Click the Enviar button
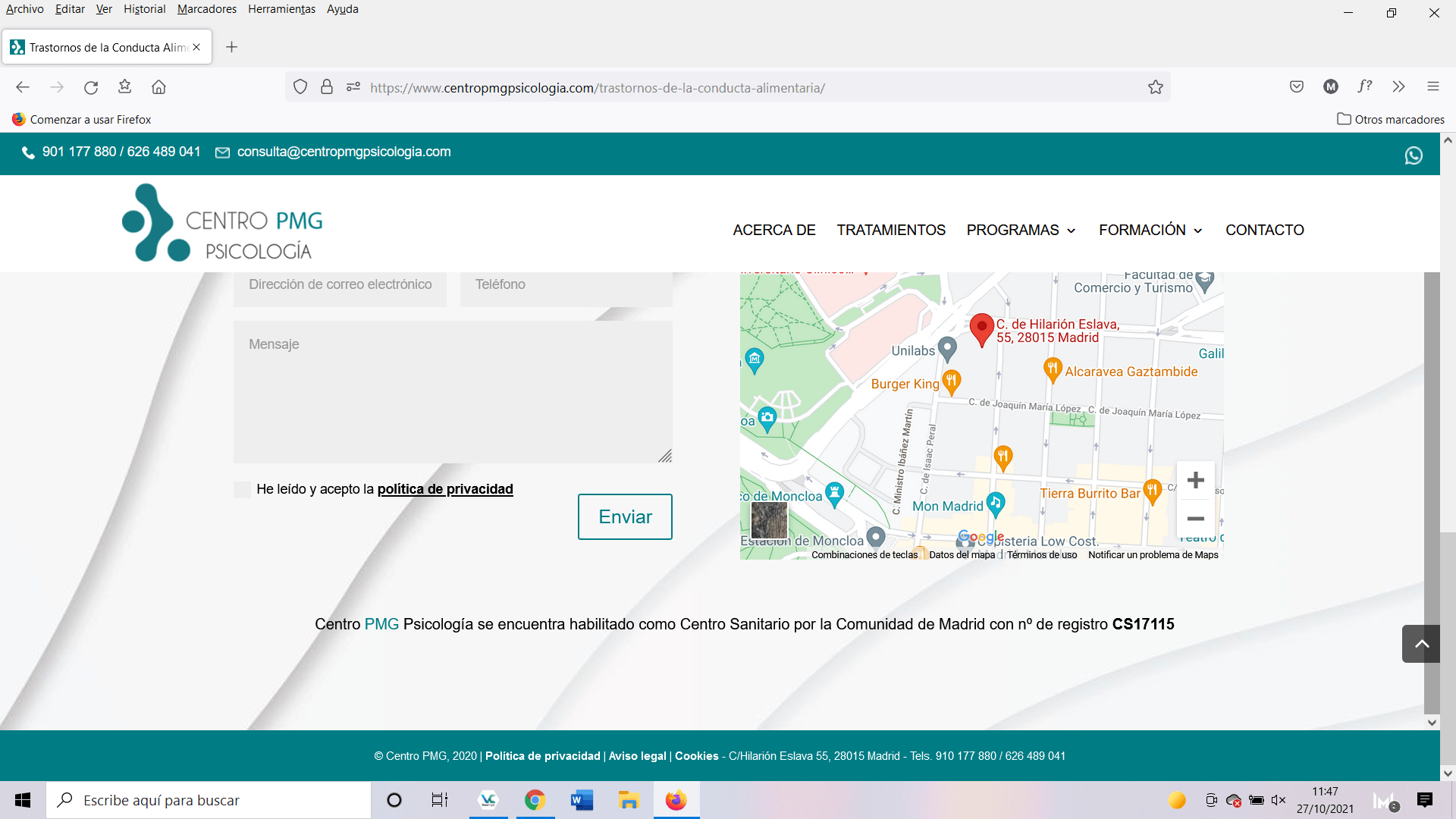The image size is (1456, 819). tap(625, 516)
